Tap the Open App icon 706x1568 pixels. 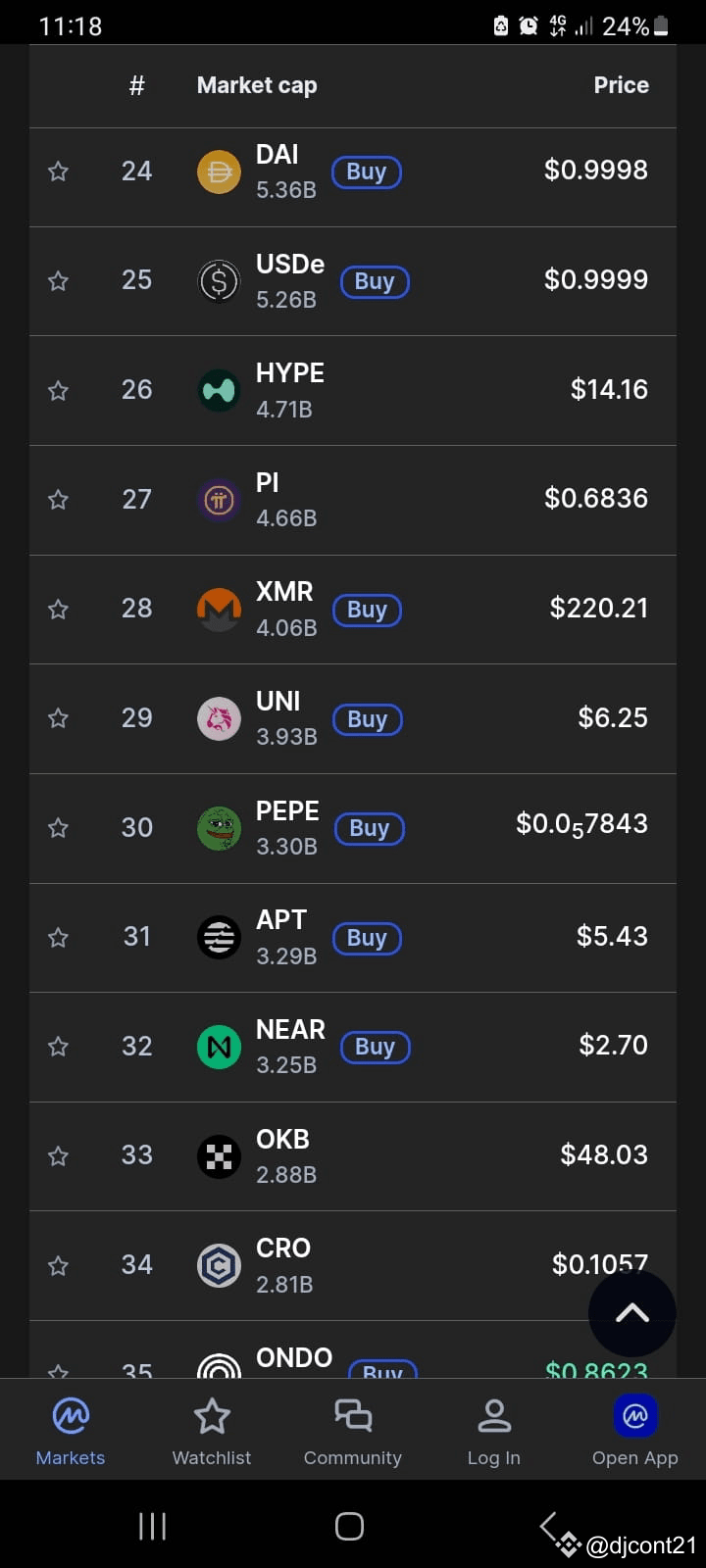[x=635, y=1416]
